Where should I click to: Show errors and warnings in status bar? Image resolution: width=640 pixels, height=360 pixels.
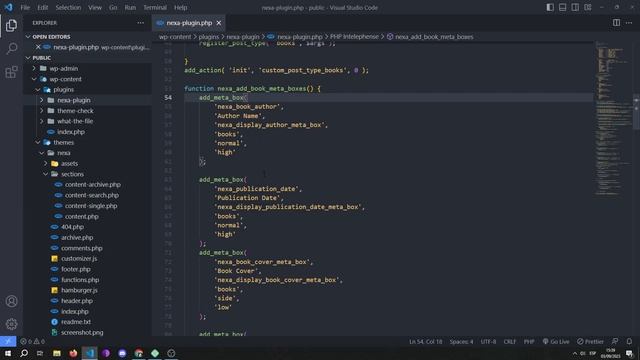tap(32, 341)
